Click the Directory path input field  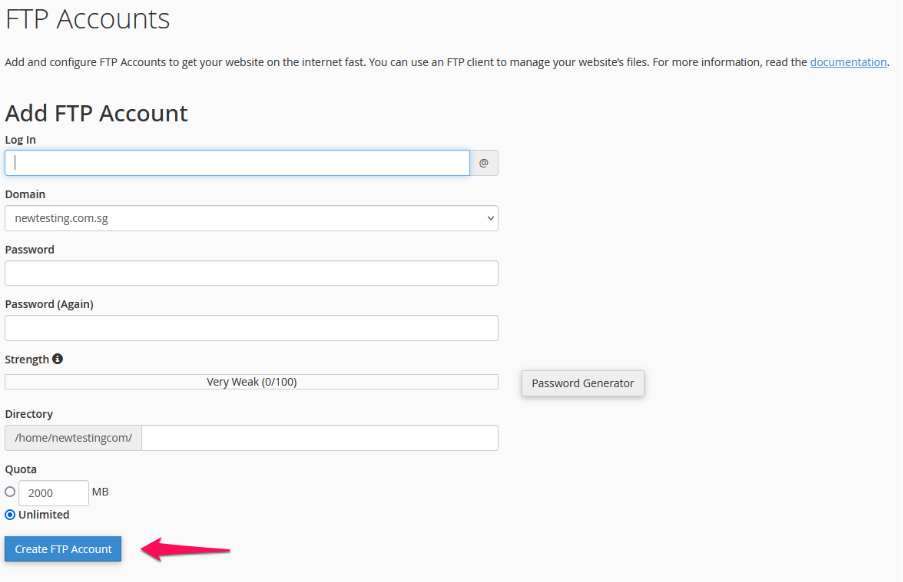tap(320, 438)
